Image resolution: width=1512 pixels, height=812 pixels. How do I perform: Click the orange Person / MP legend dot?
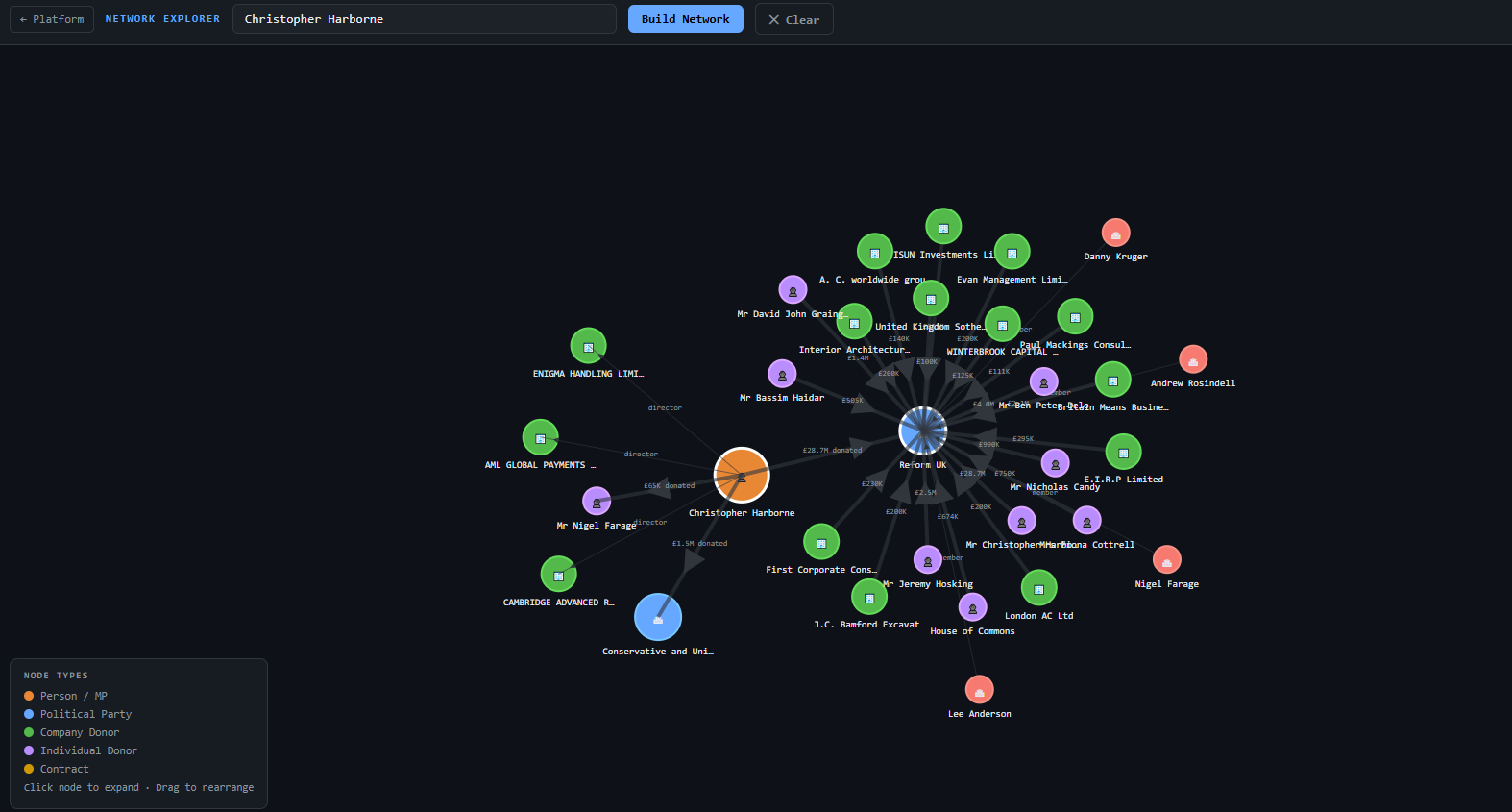point(29,696)
